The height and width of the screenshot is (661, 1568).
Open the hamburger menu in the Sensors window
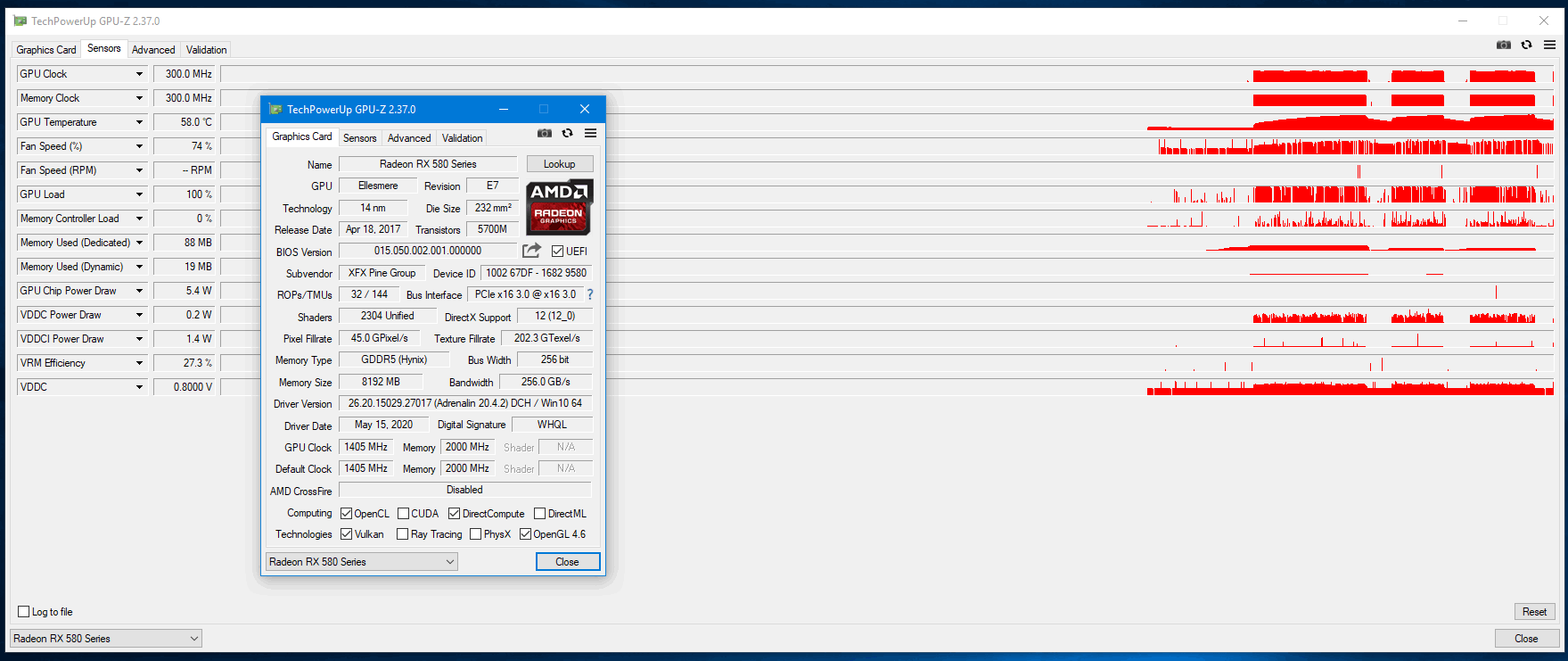coord(1549,45)
